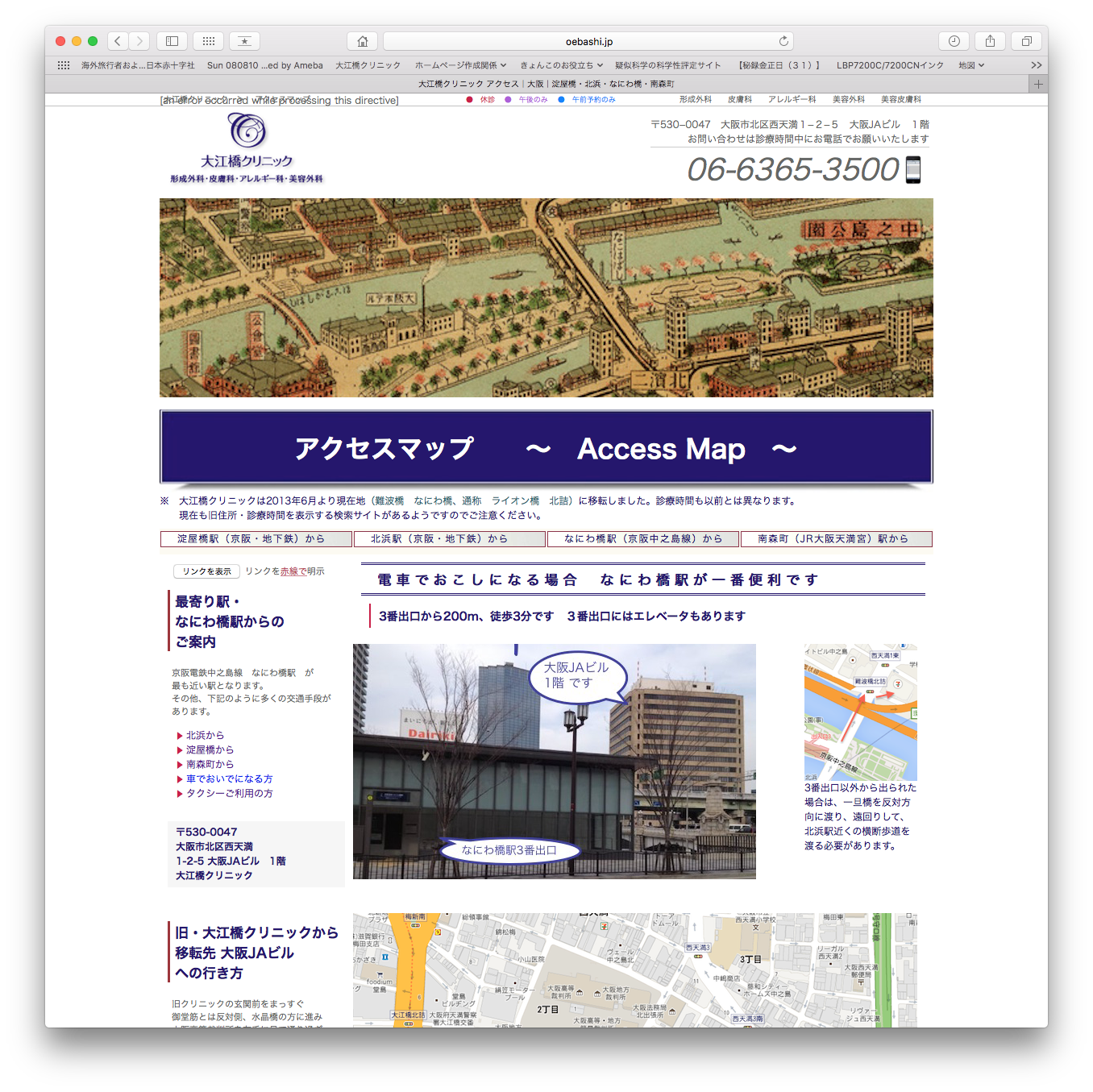Open the Favorites star button
Viewport: 1093px width, 1092px height.
pyautogui.click(x=244, y=41)
